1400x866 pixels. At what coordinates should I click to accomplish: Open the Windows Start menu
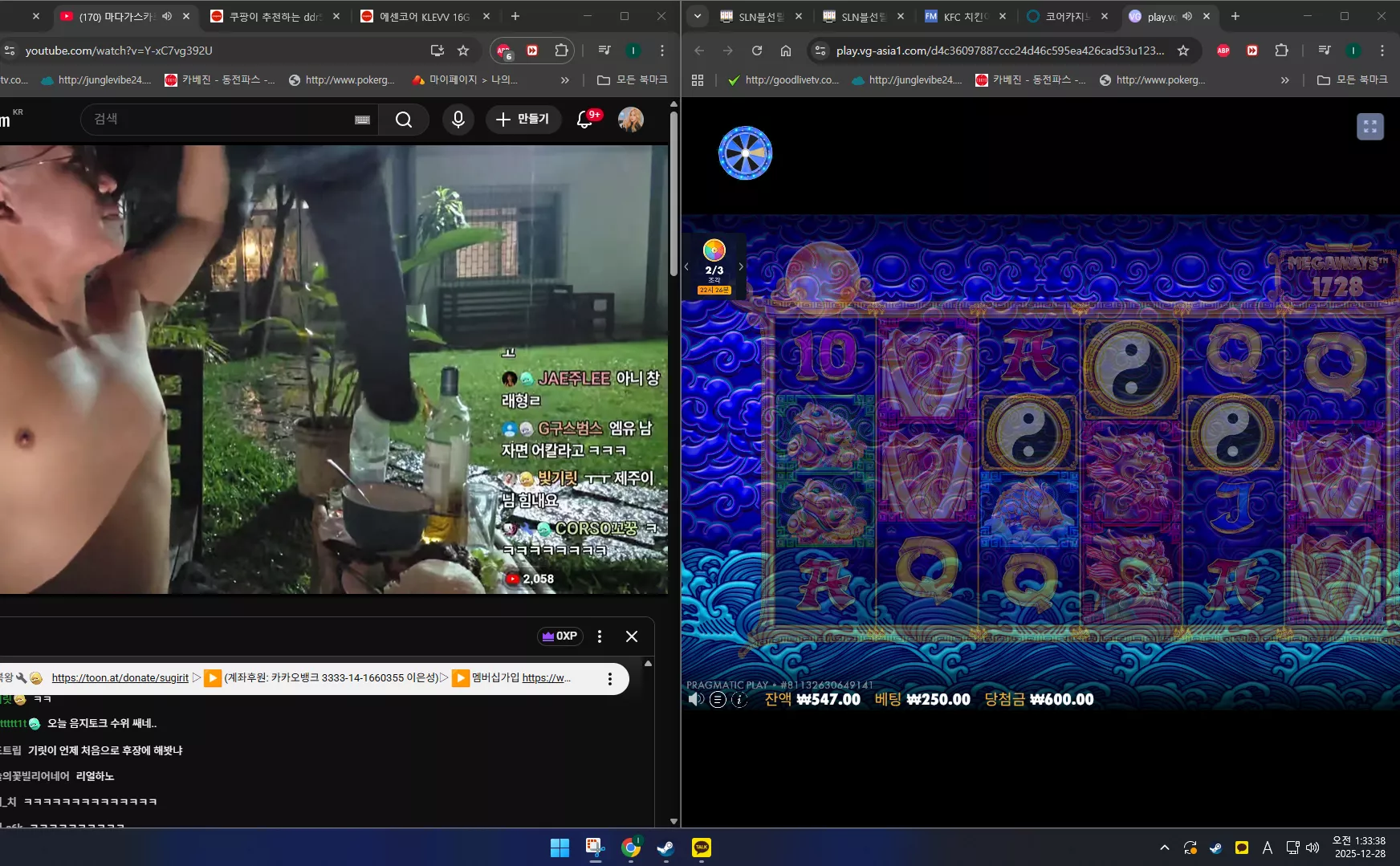pos(560,848)
